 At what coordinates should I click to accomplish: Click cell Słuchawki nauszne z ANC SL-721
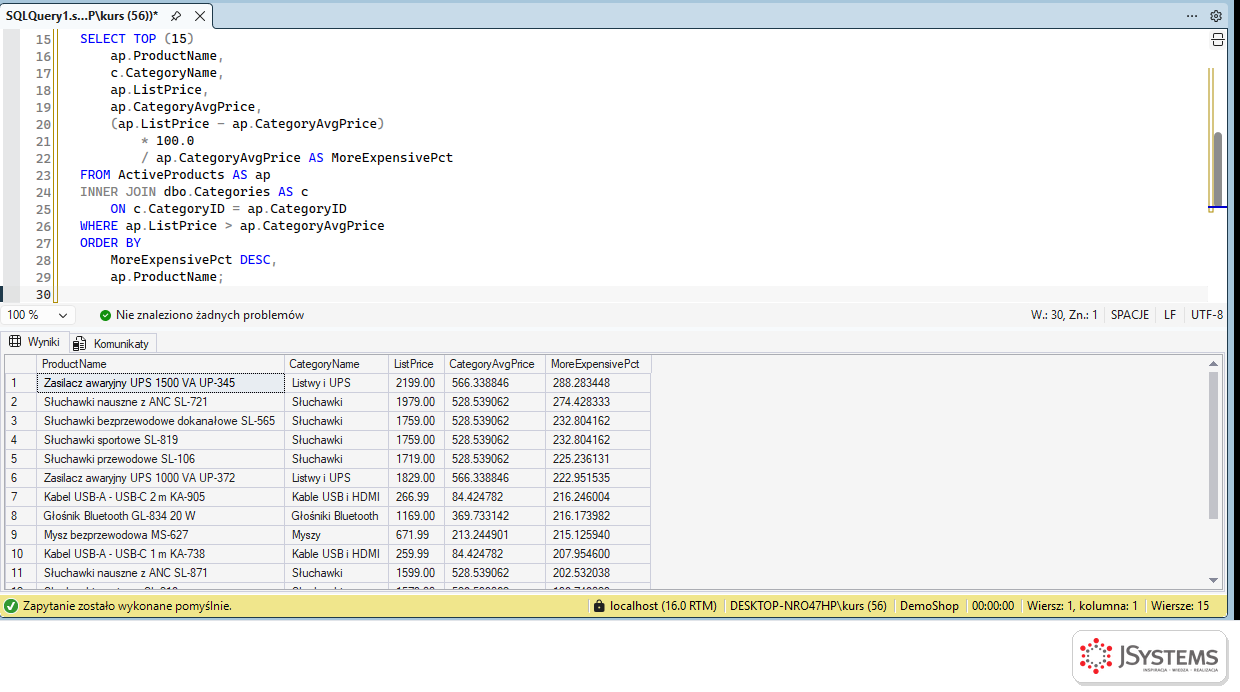(x=161, y=402)
